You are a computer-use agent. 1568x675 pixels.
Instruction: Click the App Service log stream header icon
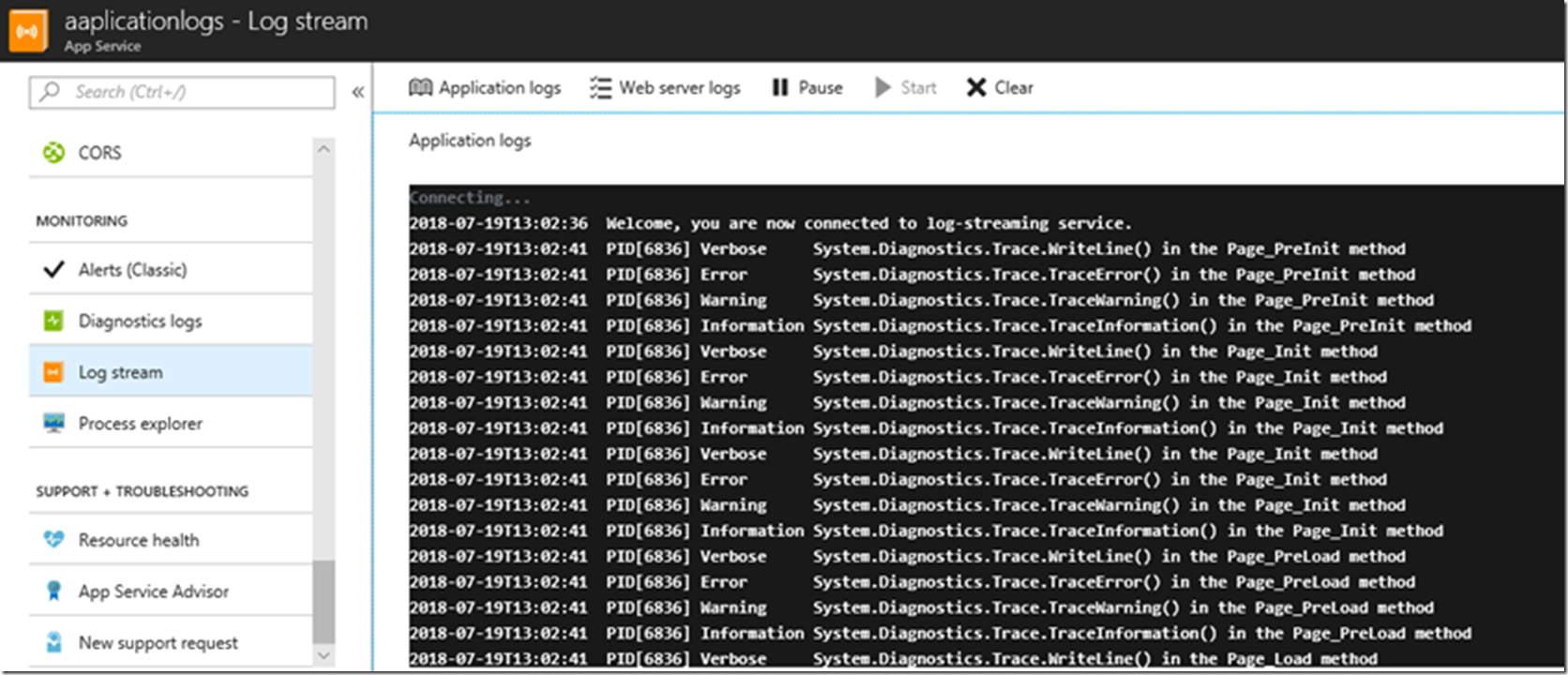pos(28,31)
